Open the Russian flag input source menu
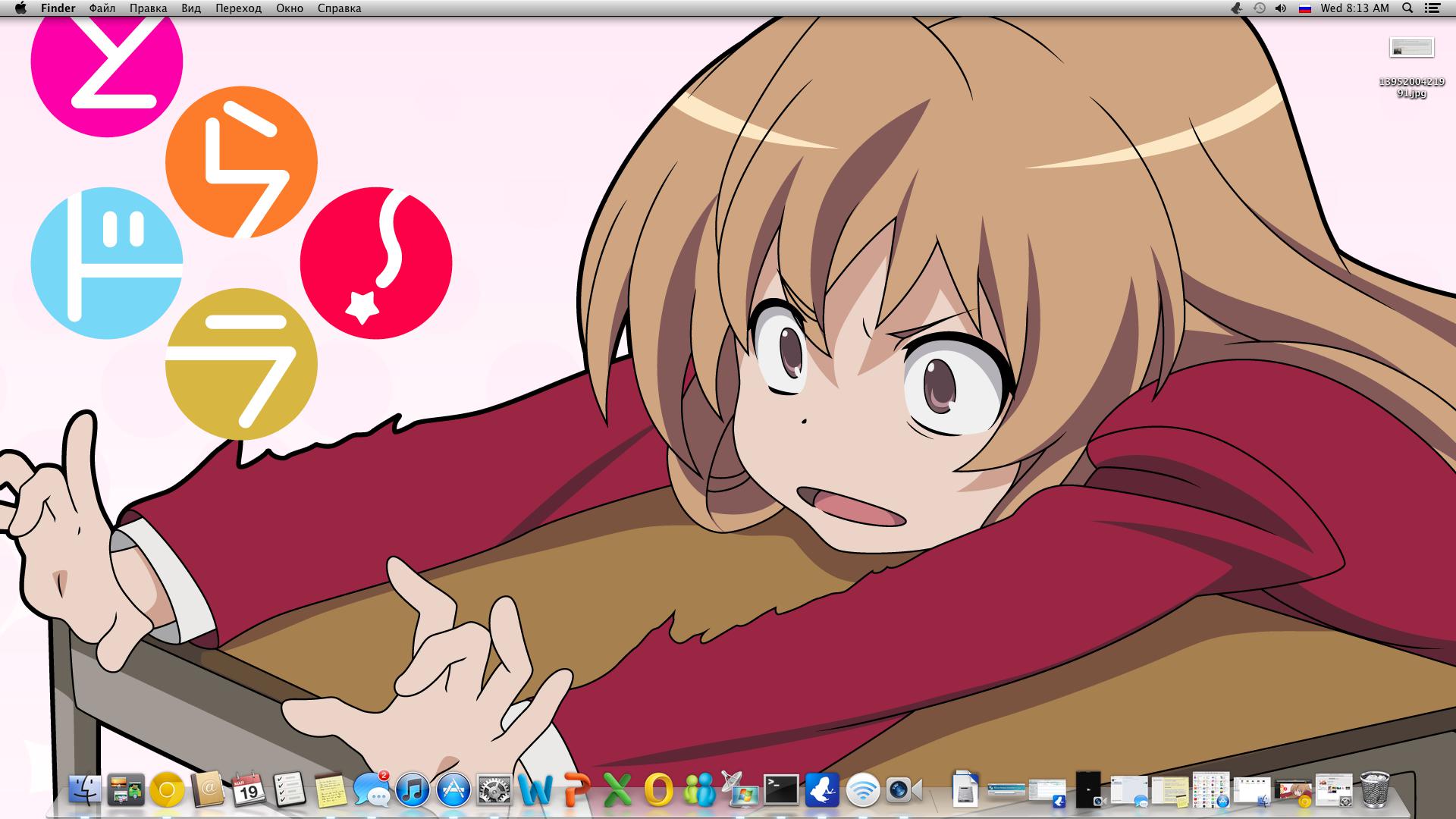Viewport: 1456px width, 819px height. pyautogui.click(x=1305, y=8)
